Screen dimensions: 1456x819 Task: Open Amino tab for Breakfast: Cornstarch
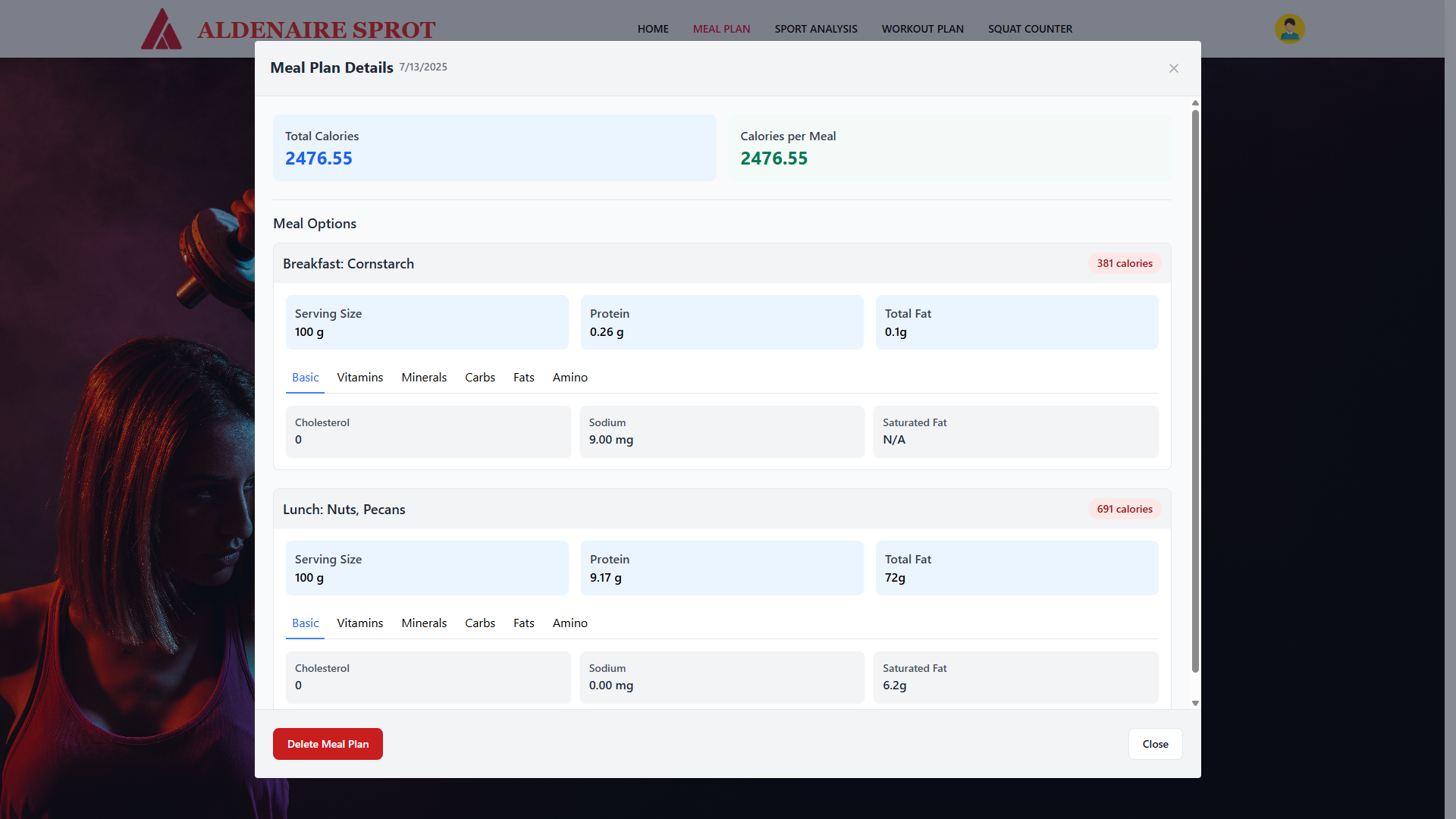(570, 378)
